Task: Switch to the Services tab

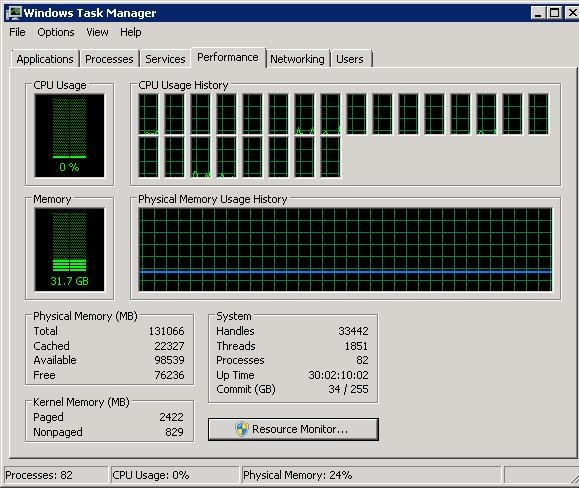Action: [165, 59]
